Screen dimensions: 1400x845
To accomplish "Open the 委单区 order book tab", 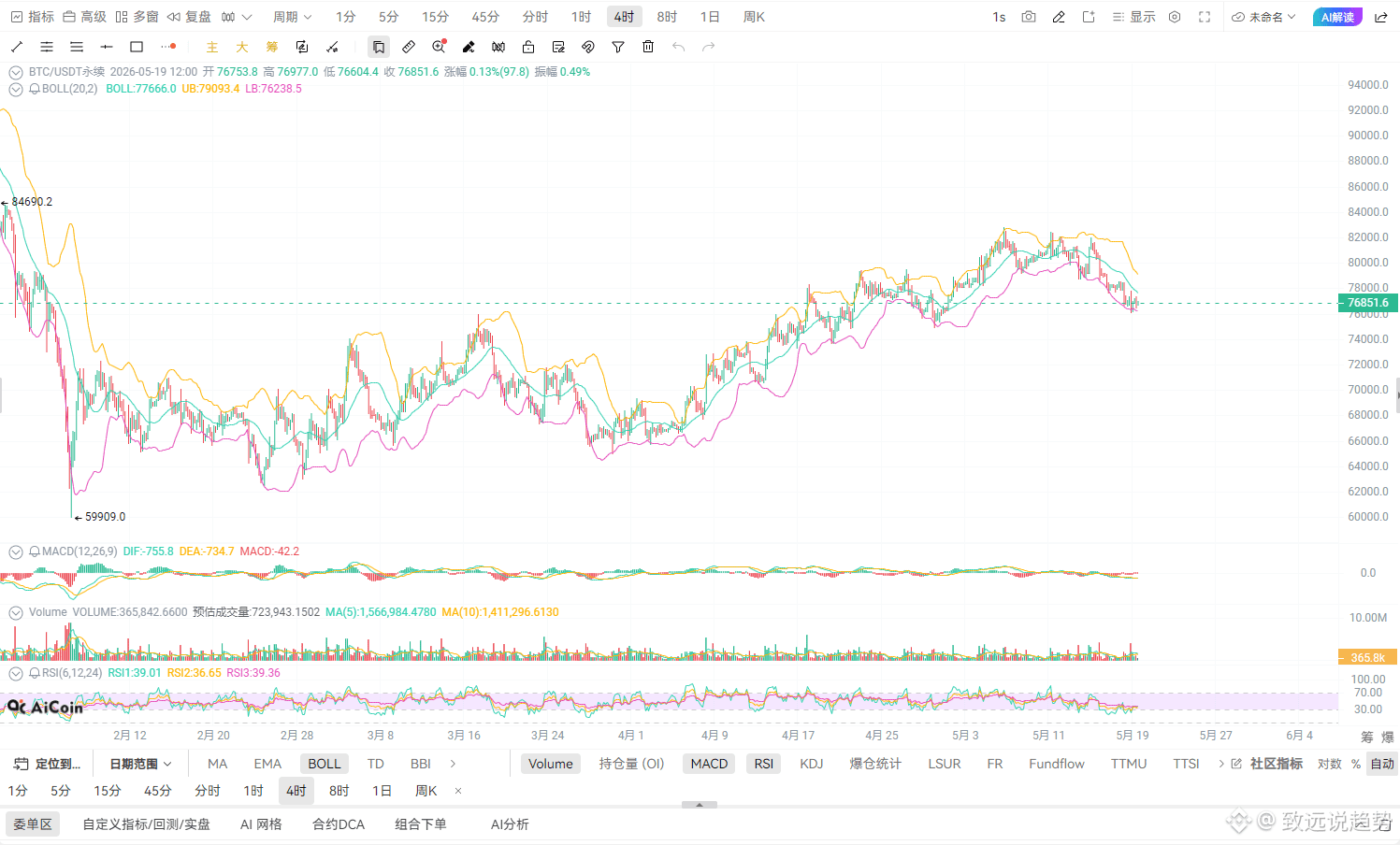I will [x=33, y=824].
